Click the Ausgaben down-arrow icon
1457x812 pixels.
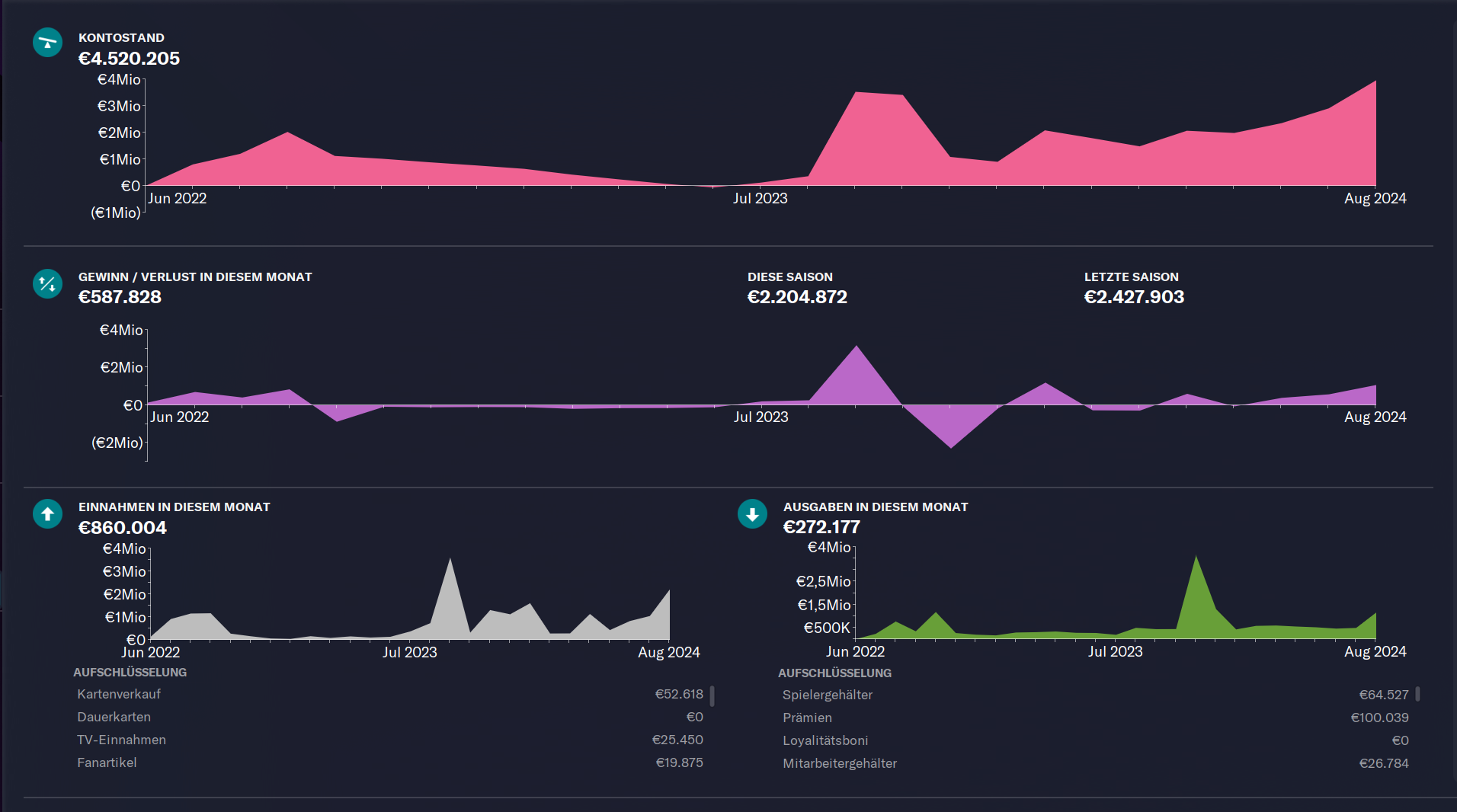point(752,514)
